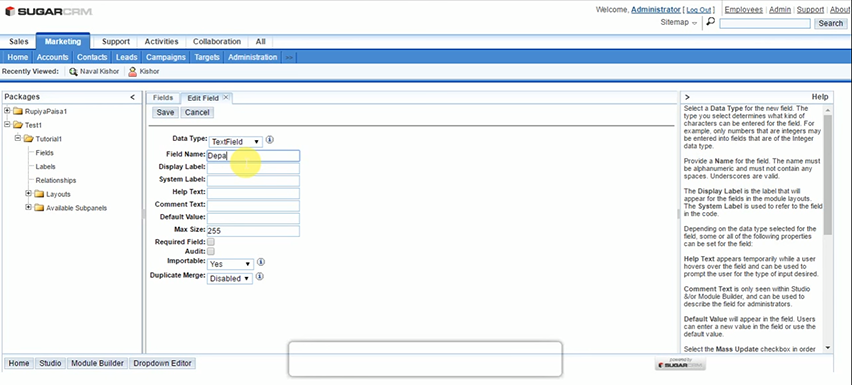Click info icon next to Importable
The height and width of the screenshot is (385, 852).
(x=261, y=262)
